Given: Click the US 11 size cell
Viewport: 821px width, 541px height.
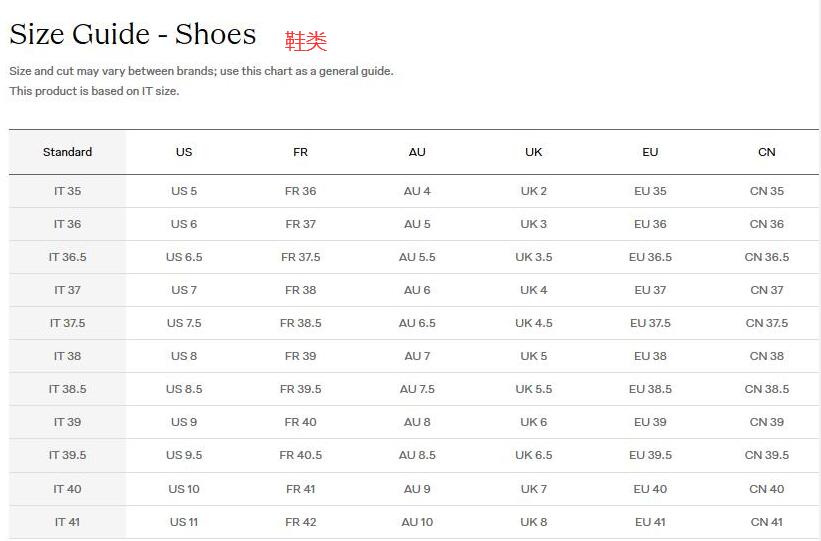Looking at the screenshot, I should pos(184,522).
